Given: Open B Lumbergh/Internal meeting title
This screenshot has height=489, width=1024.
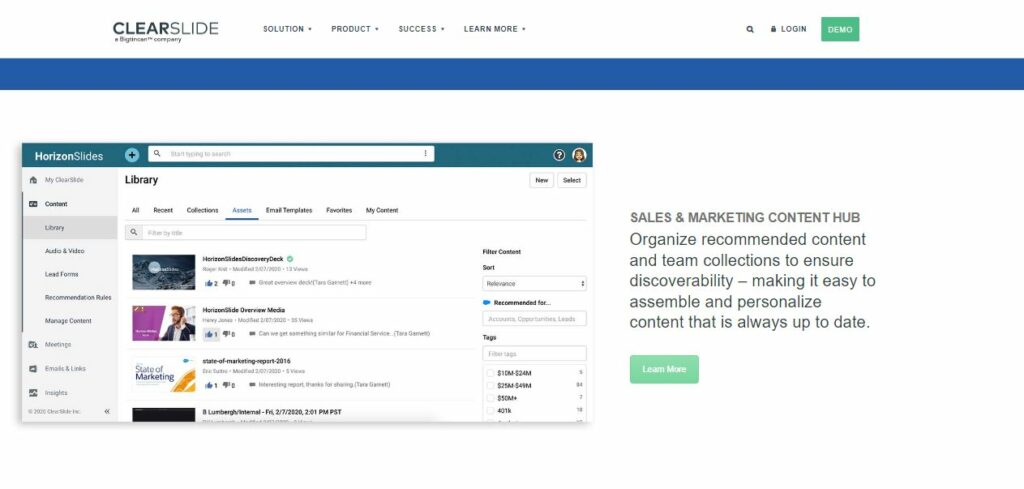Looking at the screenshot, I should click(x=272, y=413).
